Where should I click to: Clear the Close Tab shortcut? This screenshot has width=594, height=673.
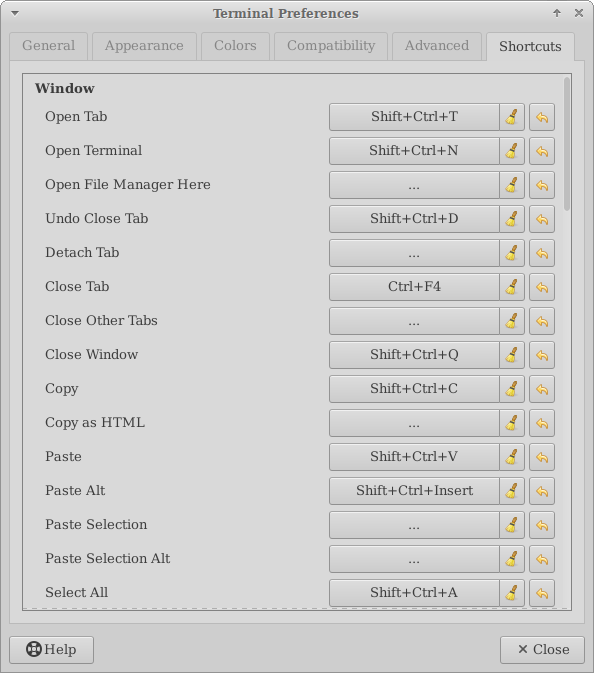[512, 287]
